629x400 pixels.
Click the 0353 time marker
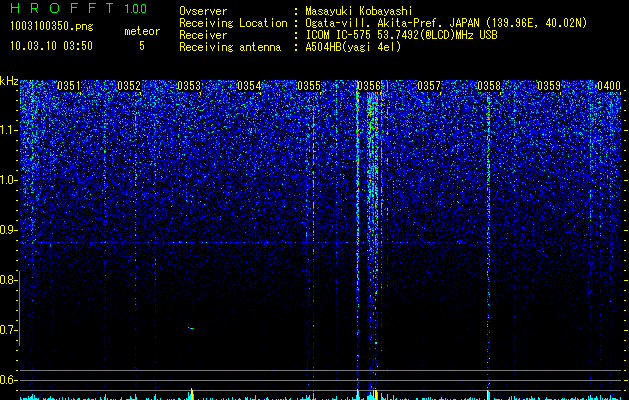click(x=189, y=86)
